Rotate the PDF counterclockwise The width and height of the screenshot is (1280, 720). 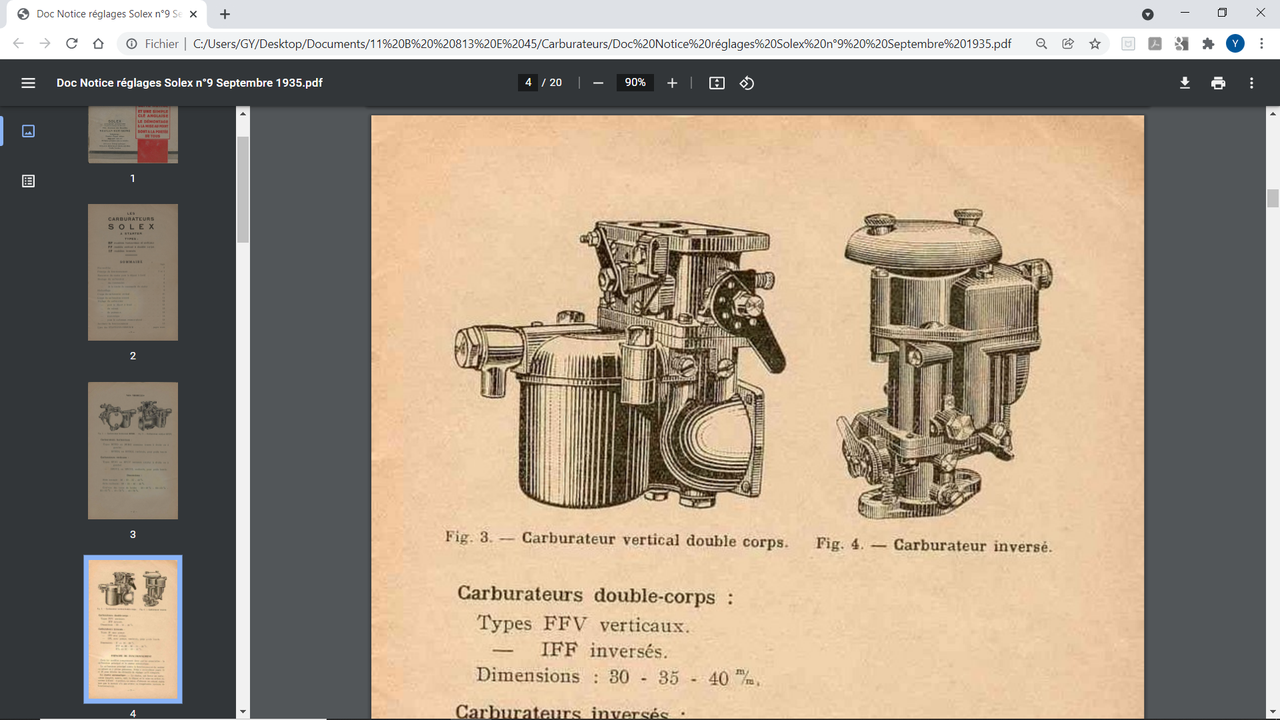(747, 83)
